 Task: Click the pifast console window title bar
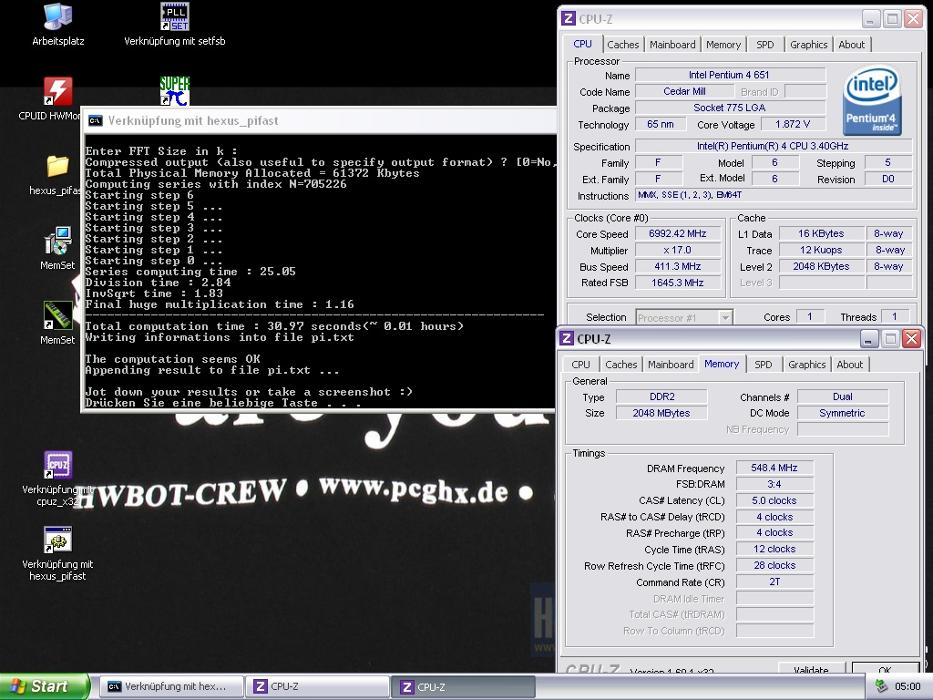319,121
